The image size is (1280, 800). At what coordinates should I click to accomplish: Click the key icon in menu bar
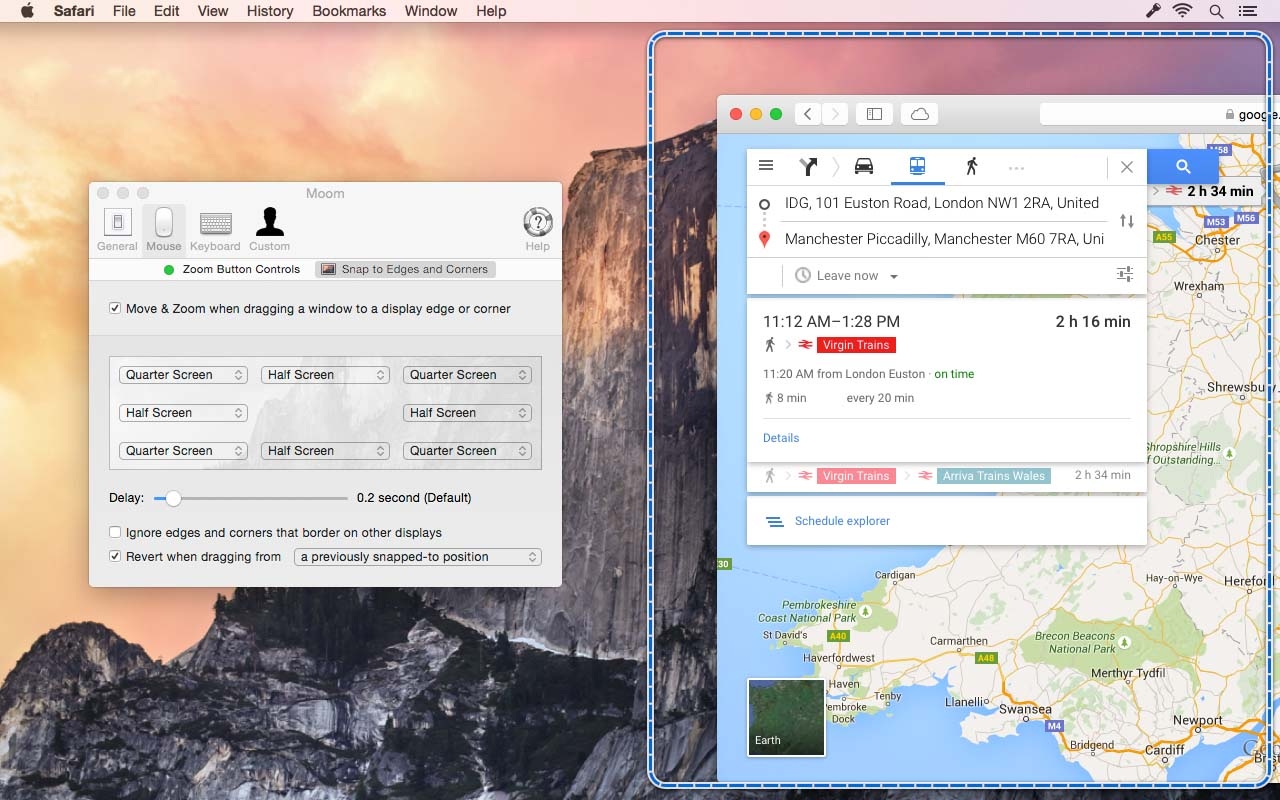tap(1152, 11)
